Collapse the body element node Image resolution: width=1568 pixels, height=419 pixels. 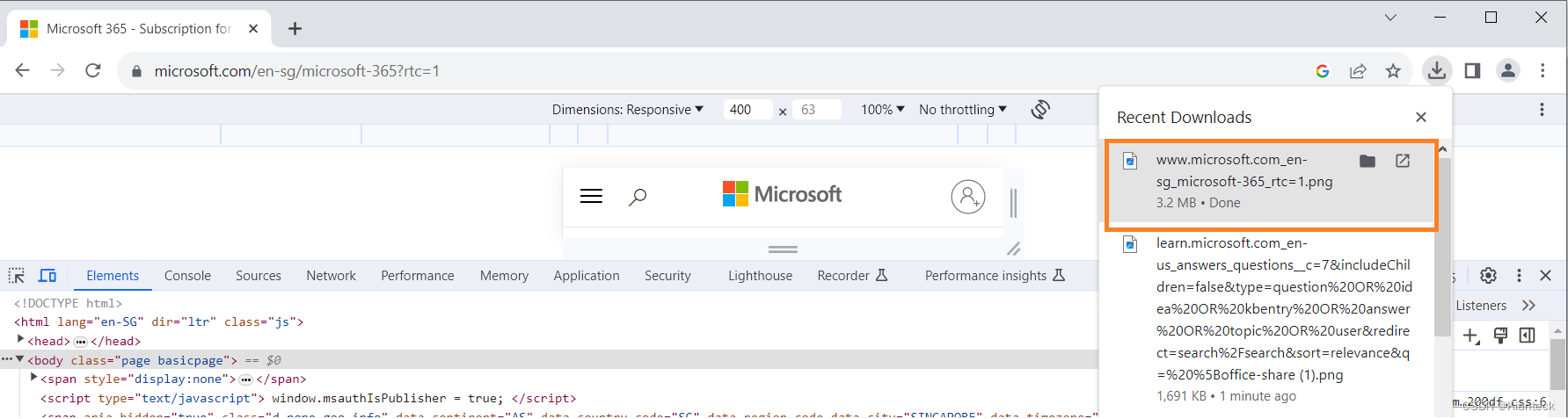20,359
